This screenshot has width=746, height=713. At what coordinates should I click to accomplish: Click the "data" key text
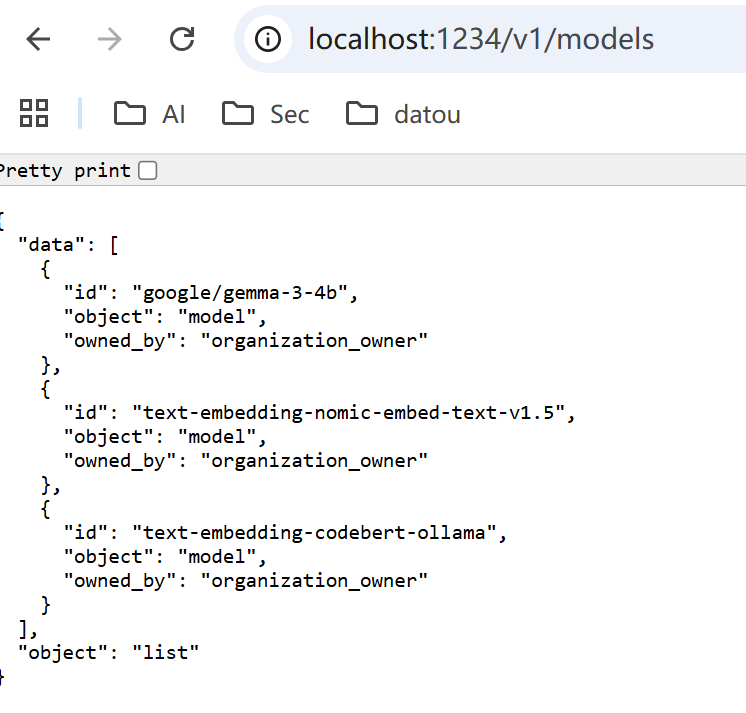tap(51, 245)
